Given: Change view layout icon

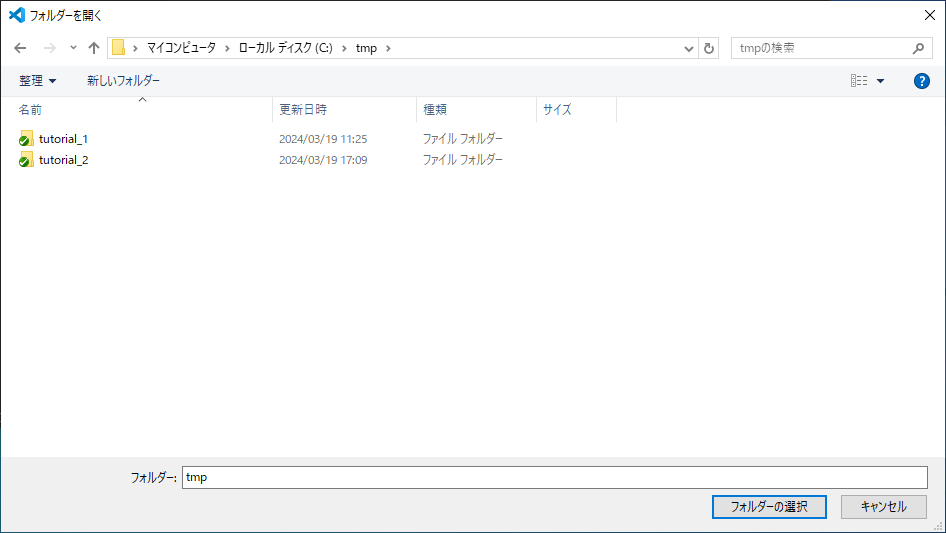Looking at the screenshot, I should (859, 81).
